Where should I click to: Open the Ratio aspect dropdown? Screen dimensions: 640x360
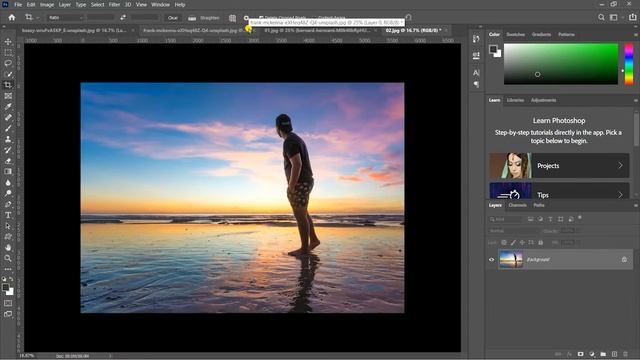(x=65, y=18)
